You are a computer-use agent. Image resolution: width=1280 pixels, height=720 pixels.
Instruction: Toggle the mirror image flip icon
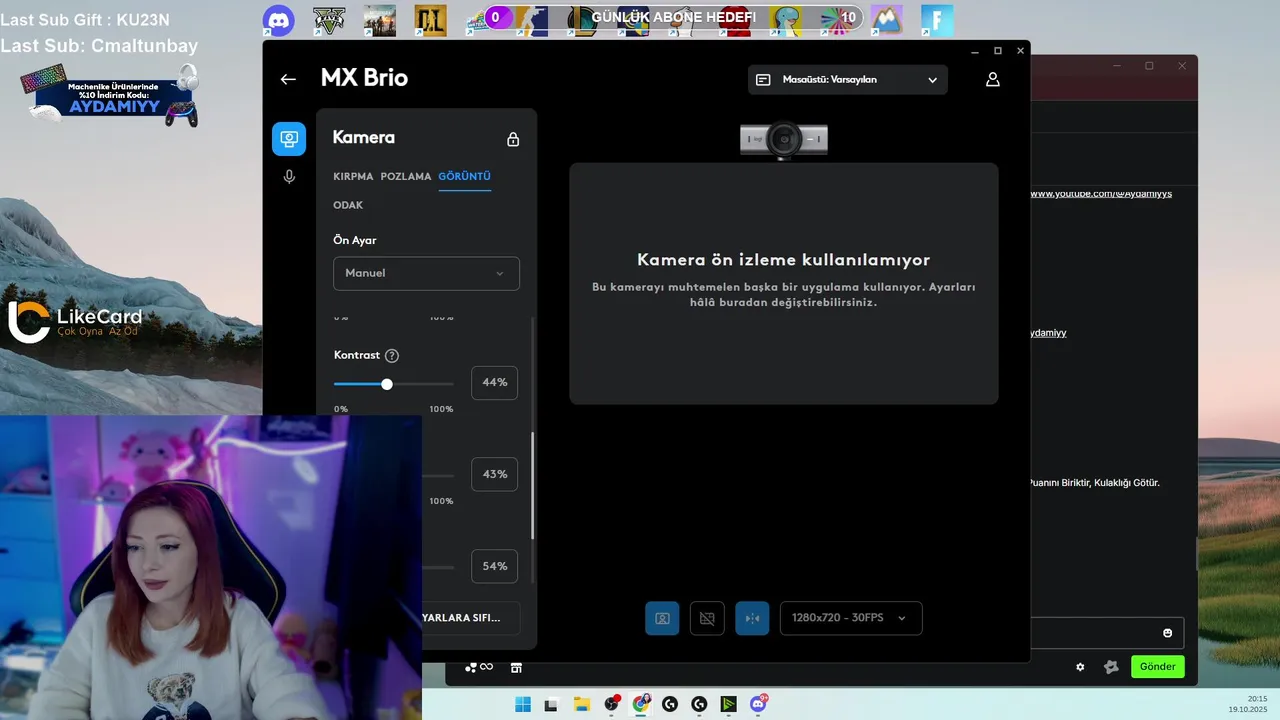point(752,618)
